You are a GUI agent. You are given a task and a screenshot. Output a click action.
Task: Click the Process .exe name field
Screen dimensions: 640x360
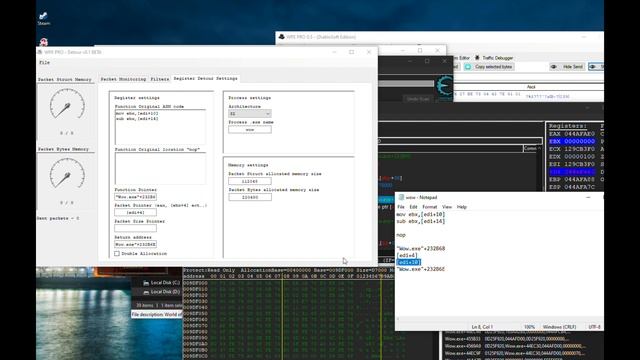[249, 130]
